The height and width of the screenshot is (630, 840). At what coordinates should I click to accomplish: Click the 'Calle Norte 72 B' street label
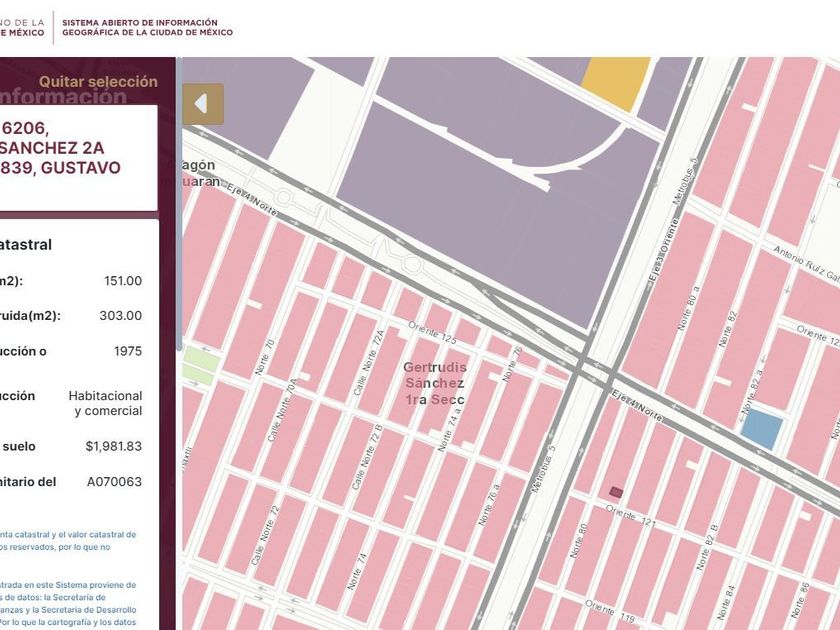click(x=368, y=457)
